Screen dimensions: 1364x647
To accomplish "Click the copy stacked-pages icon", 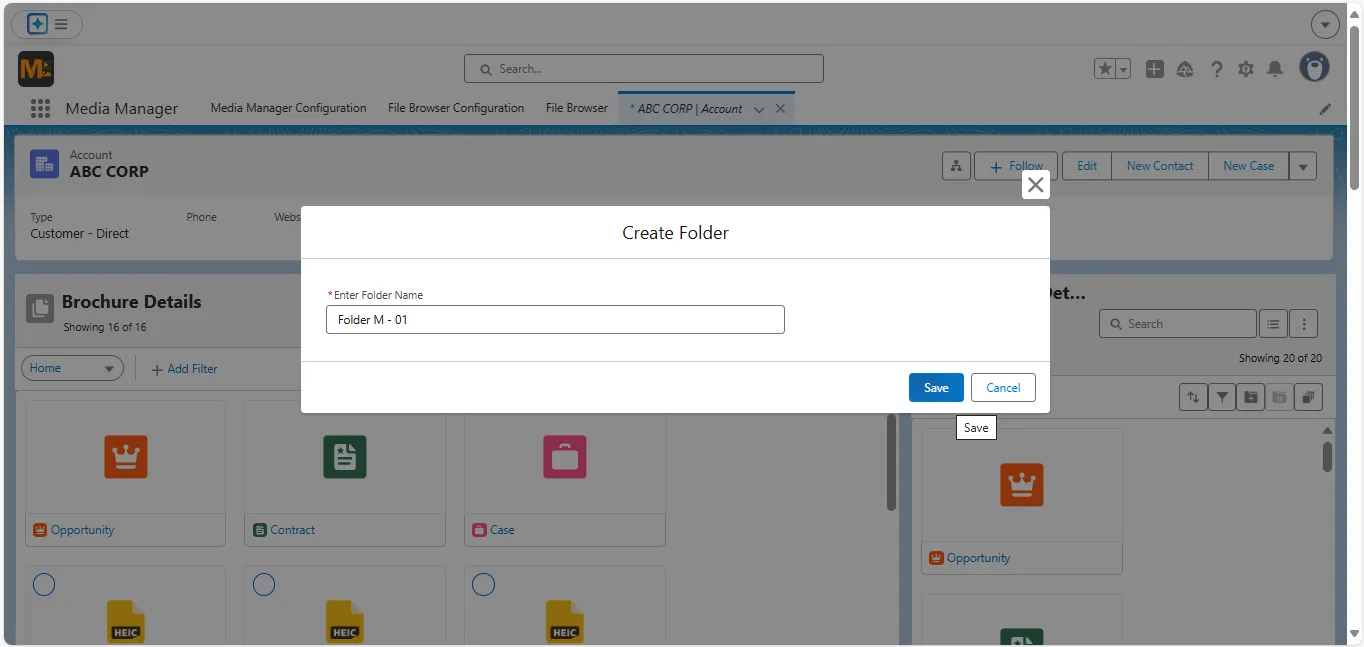I will point(1308,397).
